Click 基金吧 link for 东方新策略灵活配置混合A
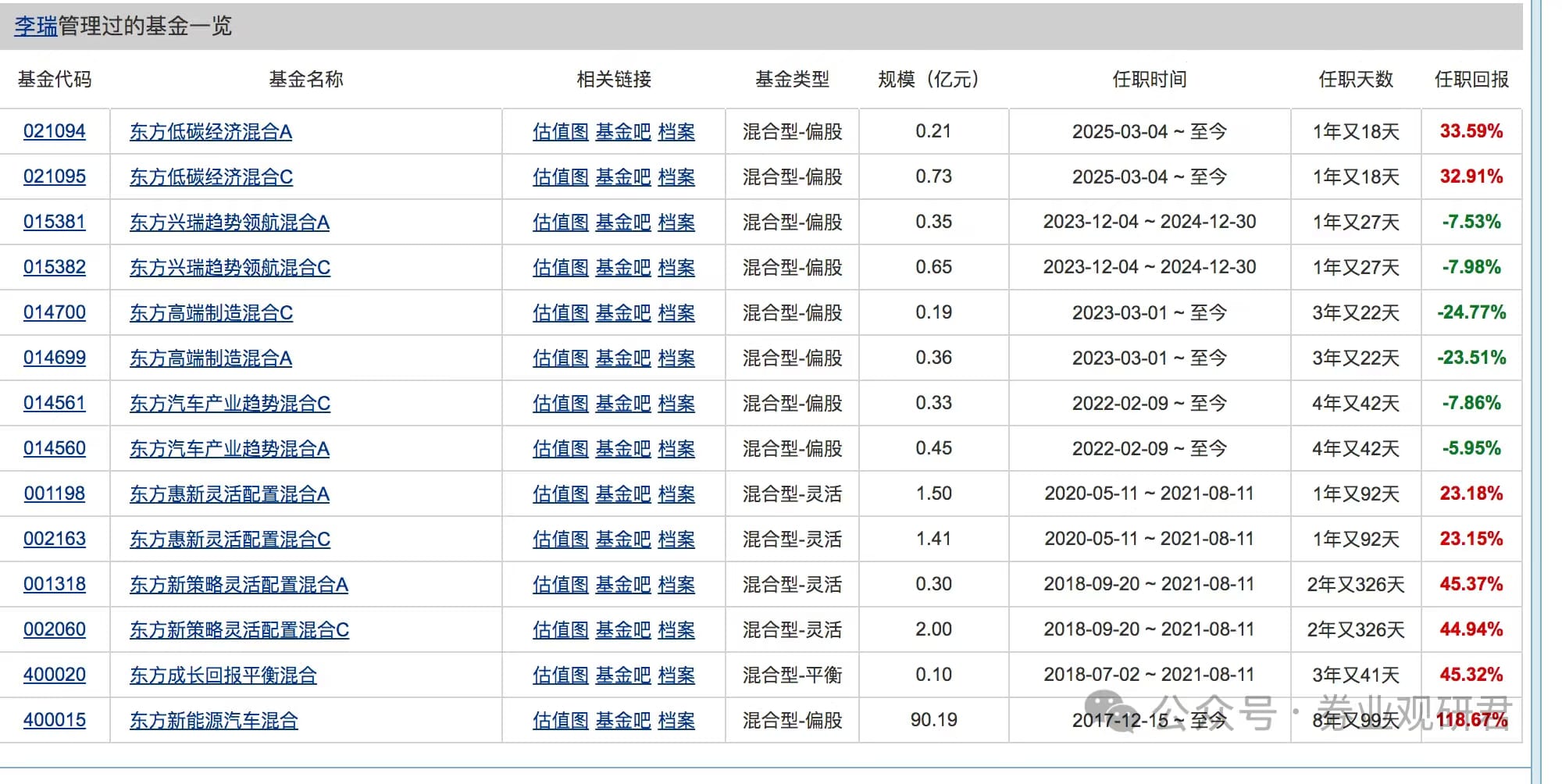1562x784 pixels. pos(622,585)
